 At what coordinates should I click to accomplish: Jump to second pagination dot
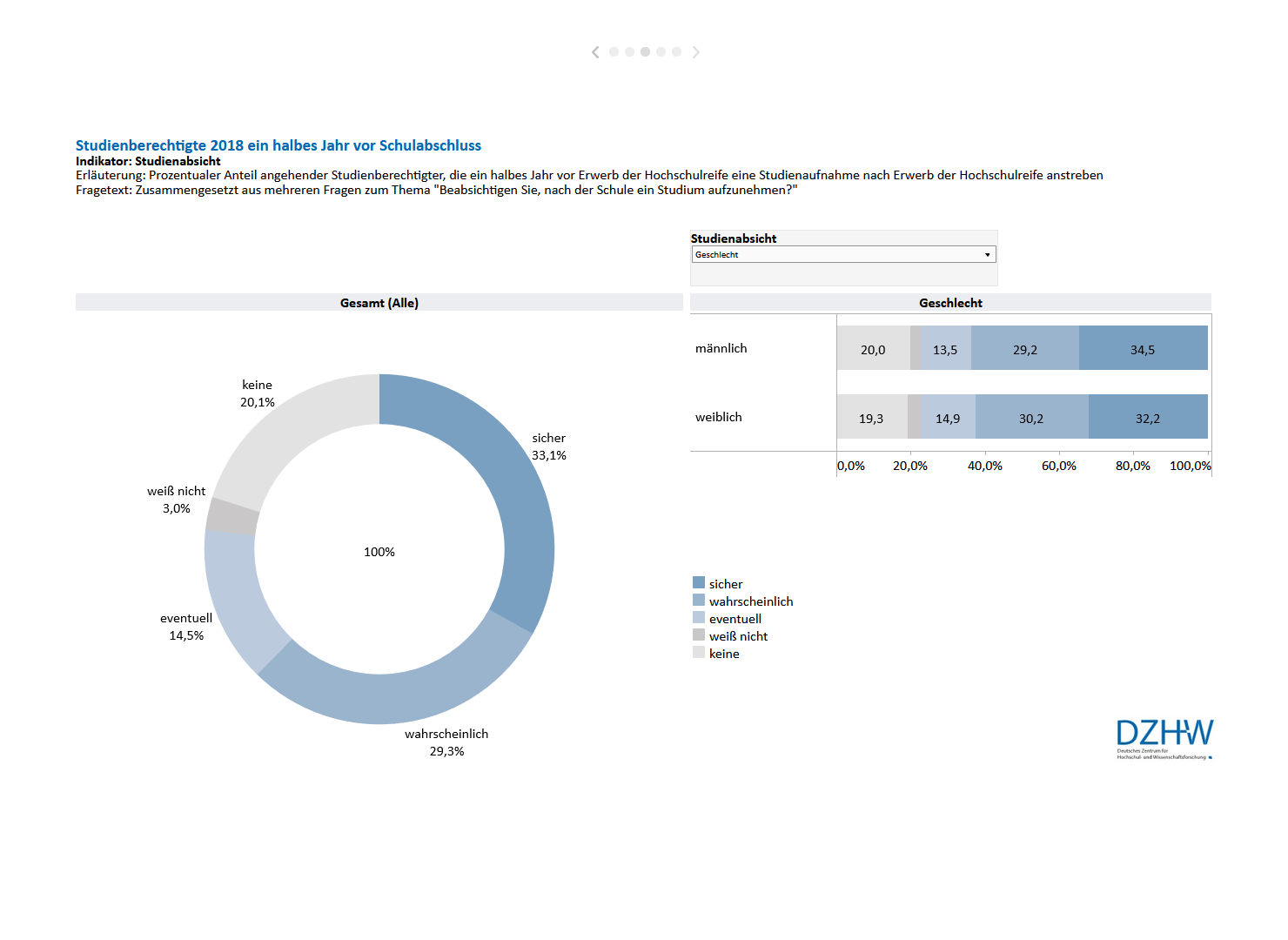(629, 52)
